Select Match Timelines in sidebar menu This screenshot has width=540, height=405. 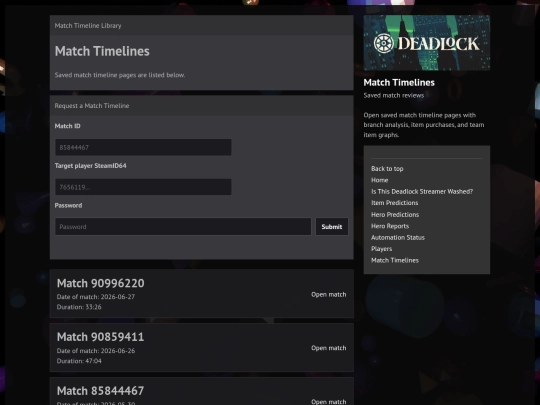pyautogui.click(x=395, y=260)
